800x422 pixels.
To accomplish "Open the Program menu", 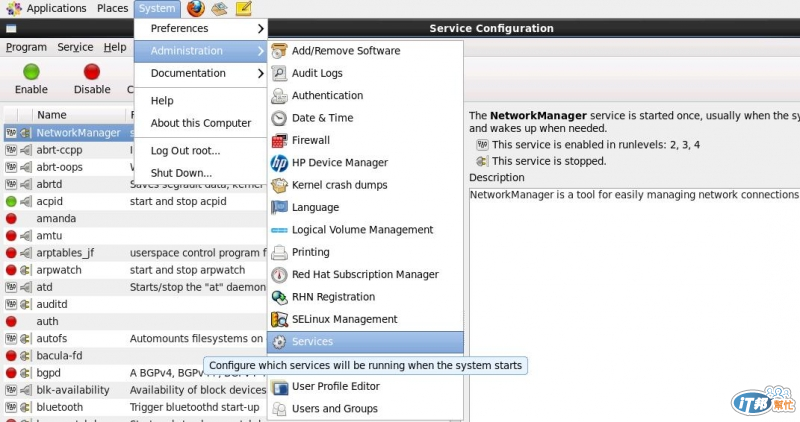I will pos(26,47).
